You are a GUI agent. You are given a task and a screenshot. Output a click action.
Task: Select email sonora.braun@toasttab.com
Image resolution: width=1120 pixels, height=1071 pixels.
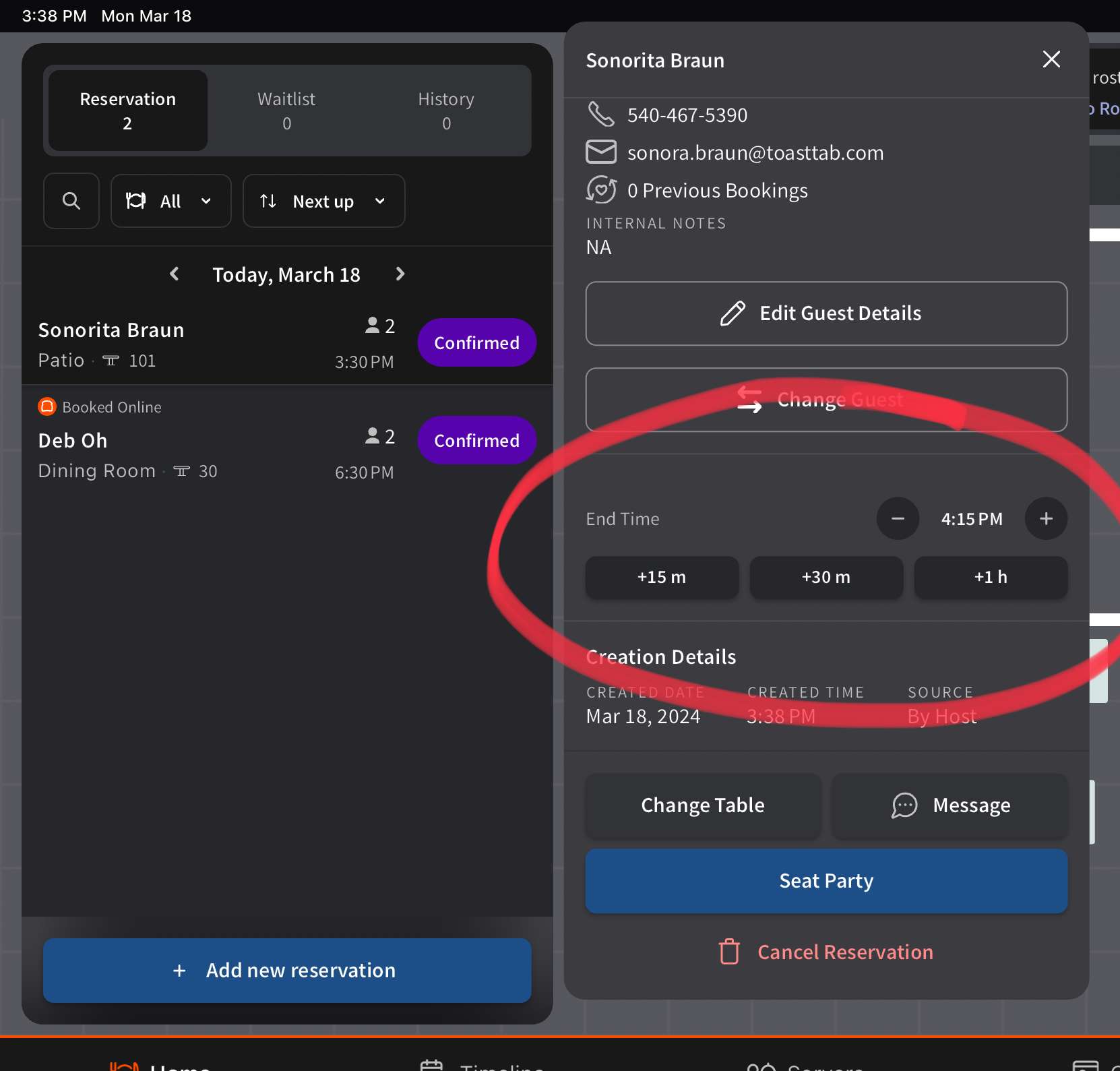[755, 153]
